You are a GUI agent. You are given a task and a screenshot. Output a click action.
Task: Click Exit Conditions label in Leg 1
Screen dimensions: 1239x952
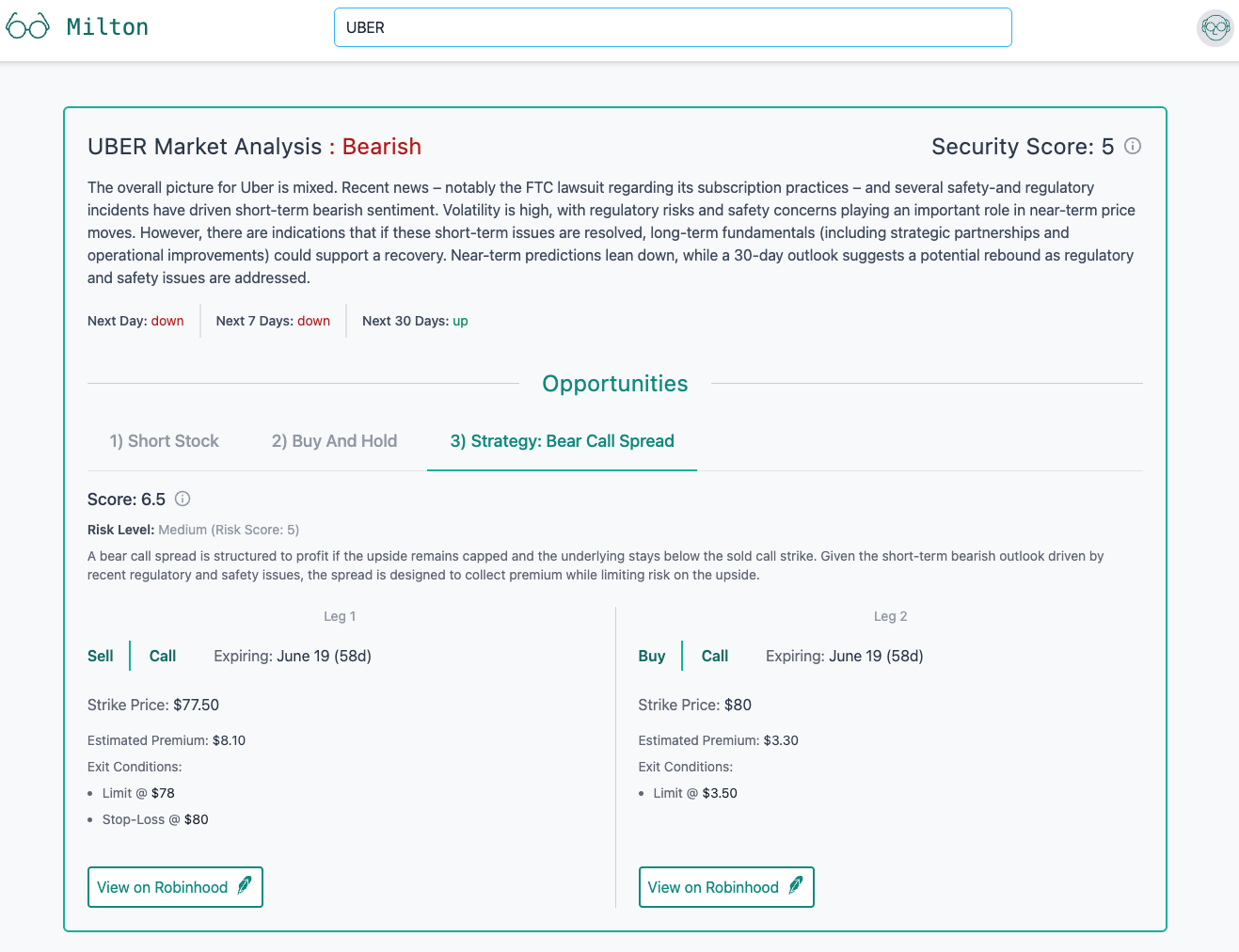coord(135,767)
